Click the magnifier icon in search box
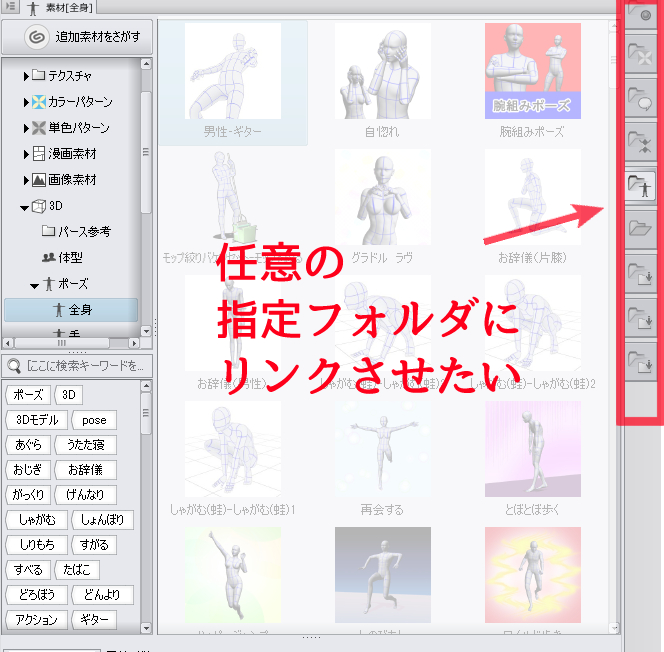 tap(14, 366)
